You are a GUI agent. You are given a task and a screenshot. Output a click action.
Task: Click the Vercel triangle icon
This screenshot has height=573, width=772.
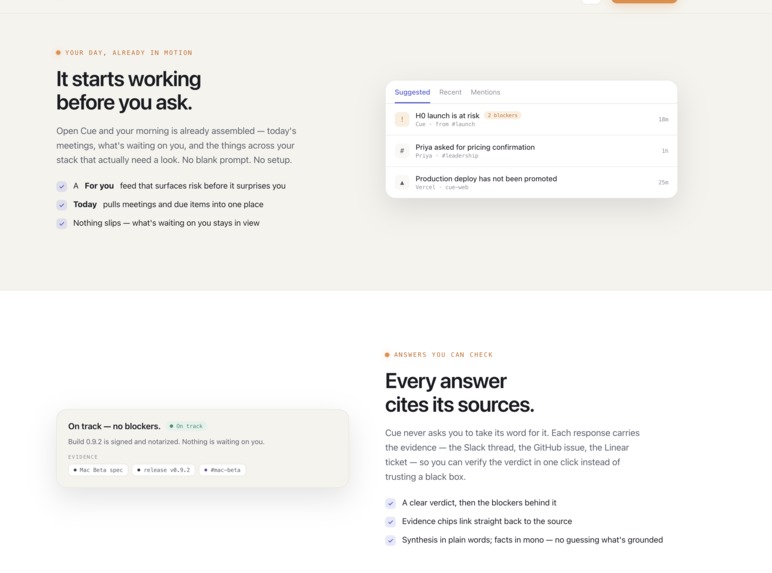pyautogui.click(x=402, y=183)
